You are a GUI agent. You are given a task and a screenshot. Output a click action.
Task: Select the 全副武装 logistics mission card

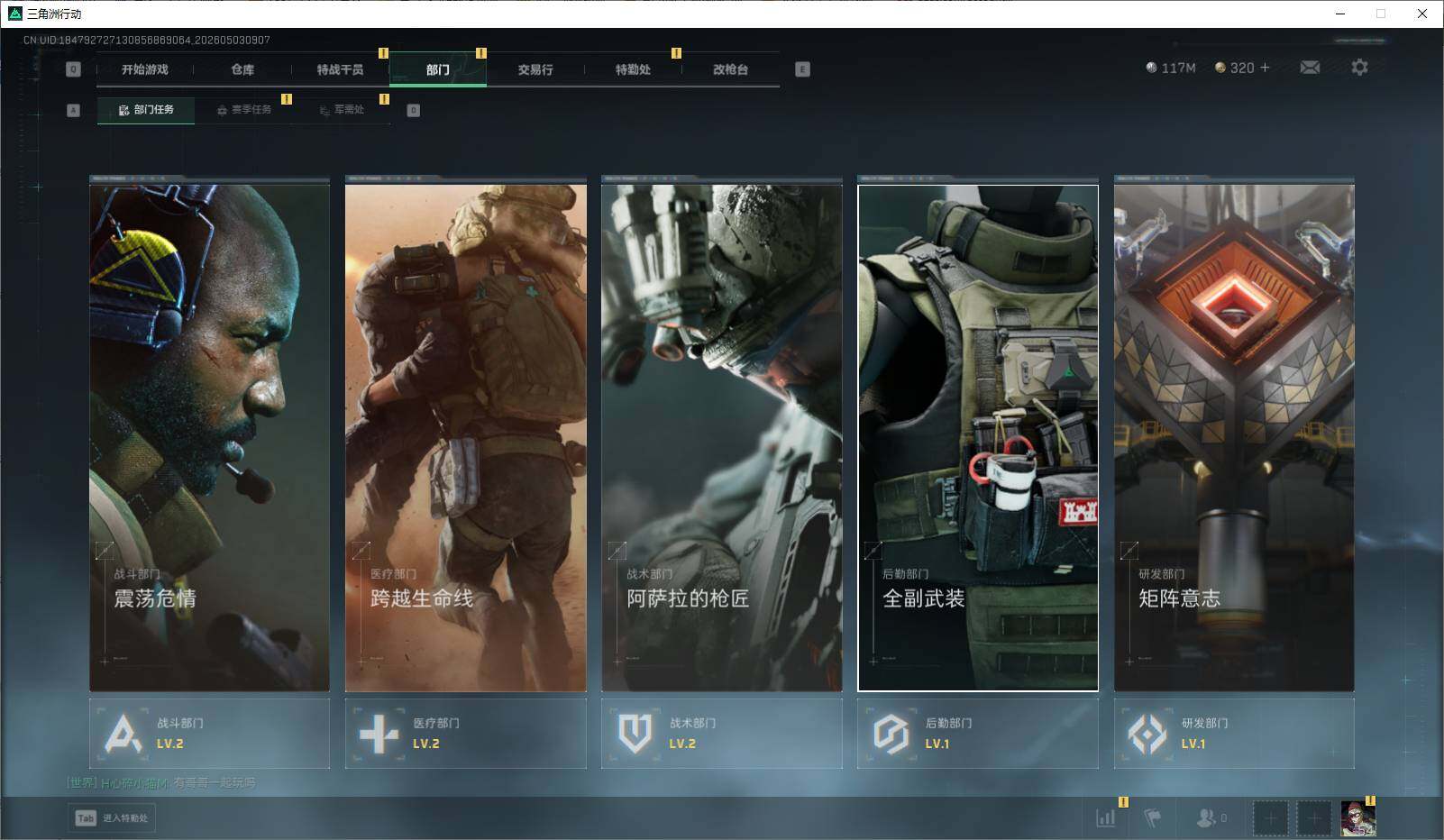tap(978, 438)
